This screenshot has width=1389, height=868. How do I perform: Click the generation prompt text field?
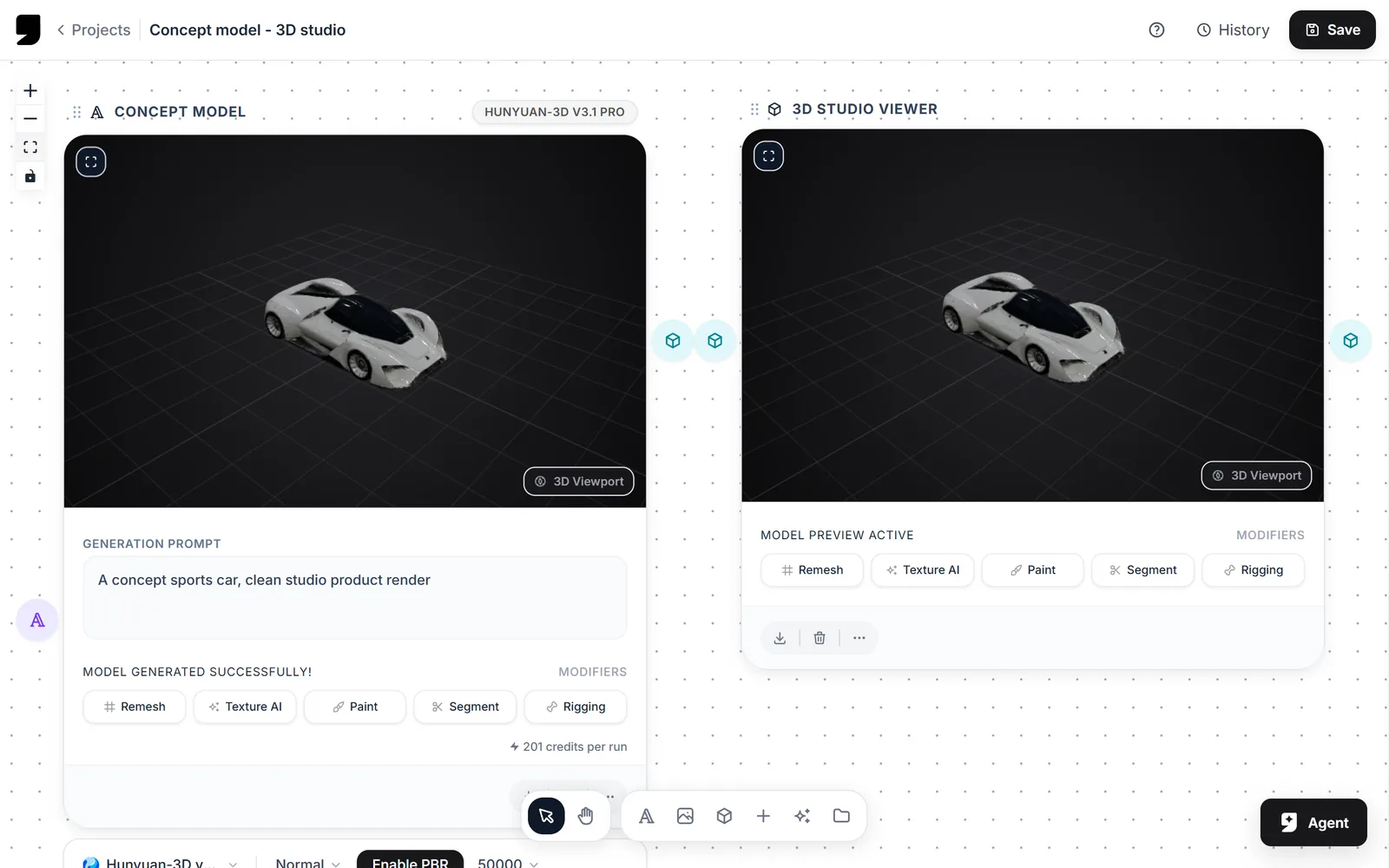tap(355, 598)
